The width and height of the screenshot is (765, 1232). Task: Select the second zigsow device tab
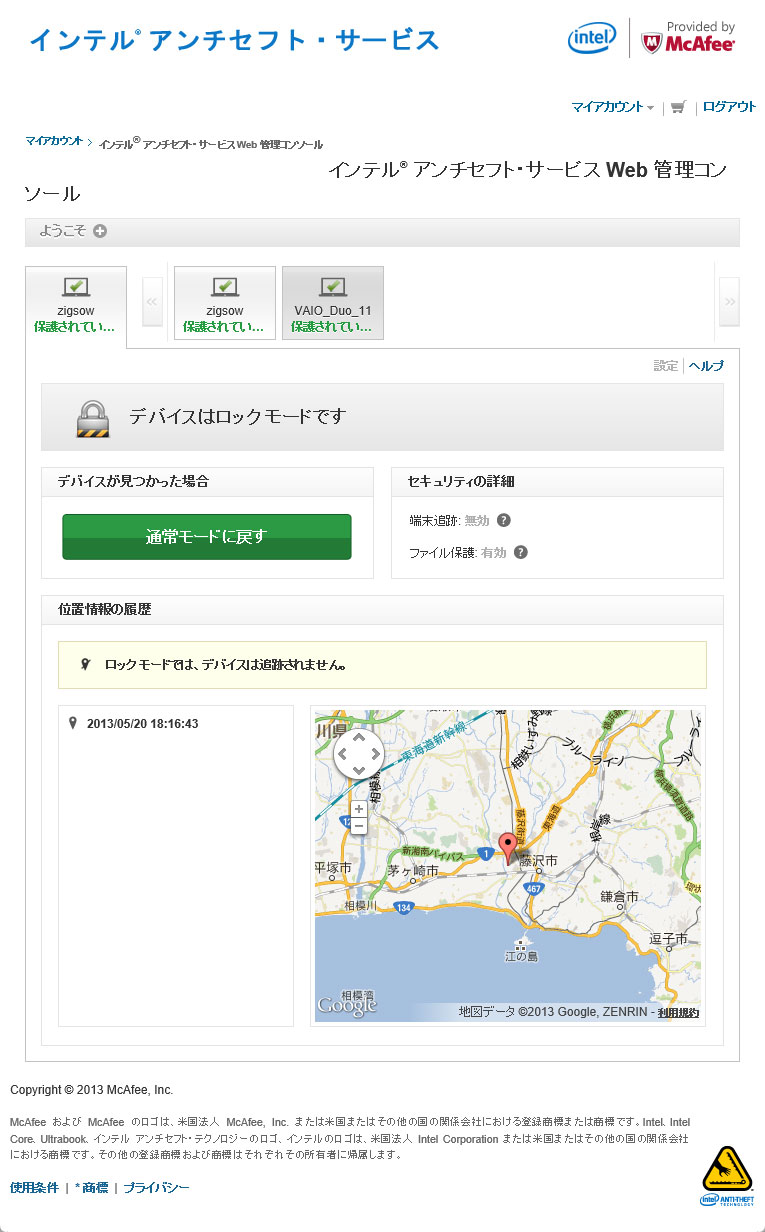tap(225, 303)
